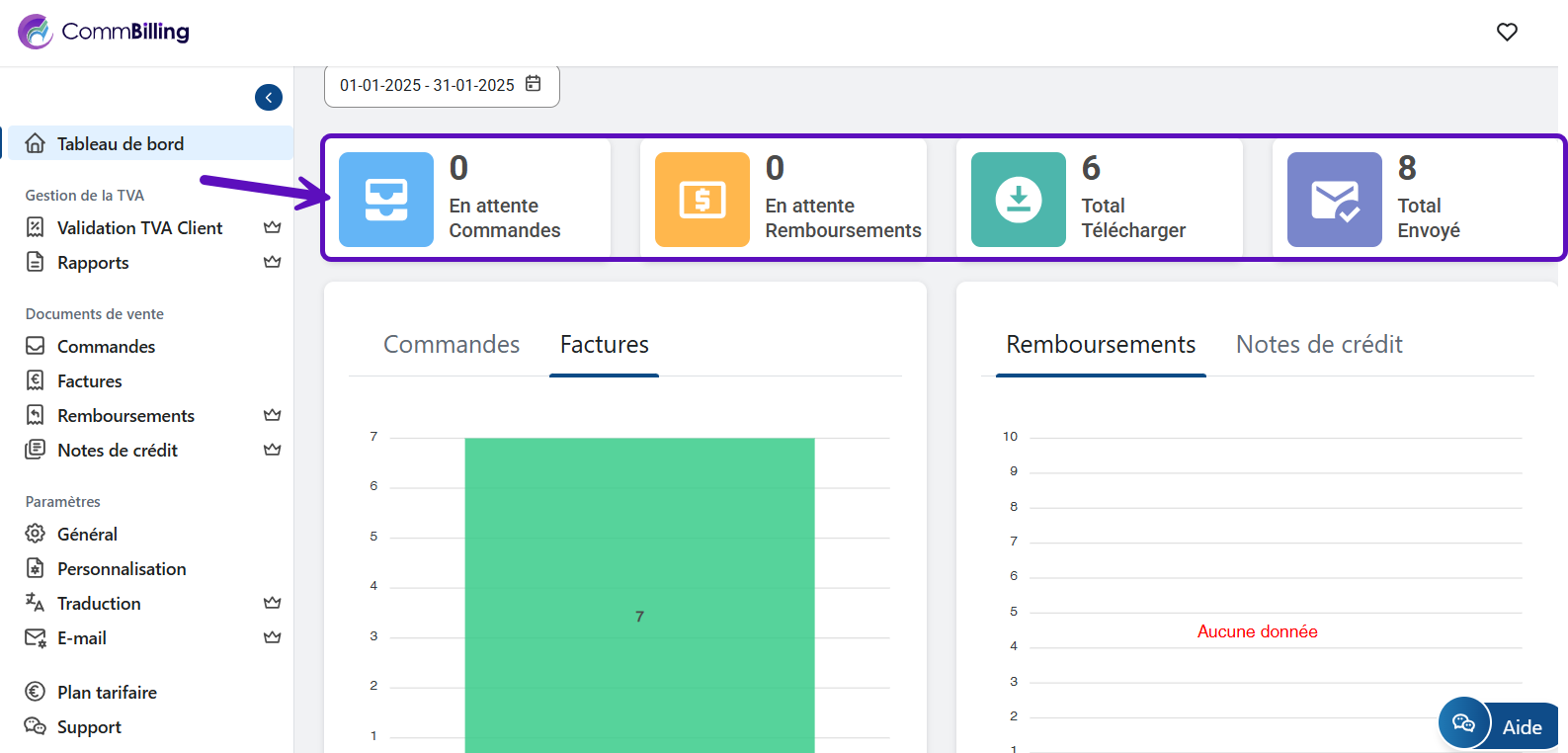Go to Rapports in the sidebar
Screen dimensions: 1568x753
(93, 263)
